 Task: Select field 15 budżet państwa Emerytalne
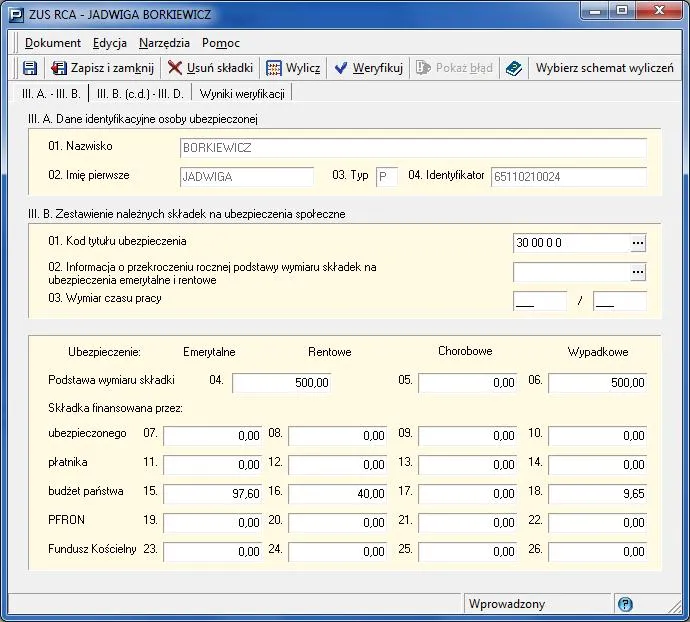(213, 493)
